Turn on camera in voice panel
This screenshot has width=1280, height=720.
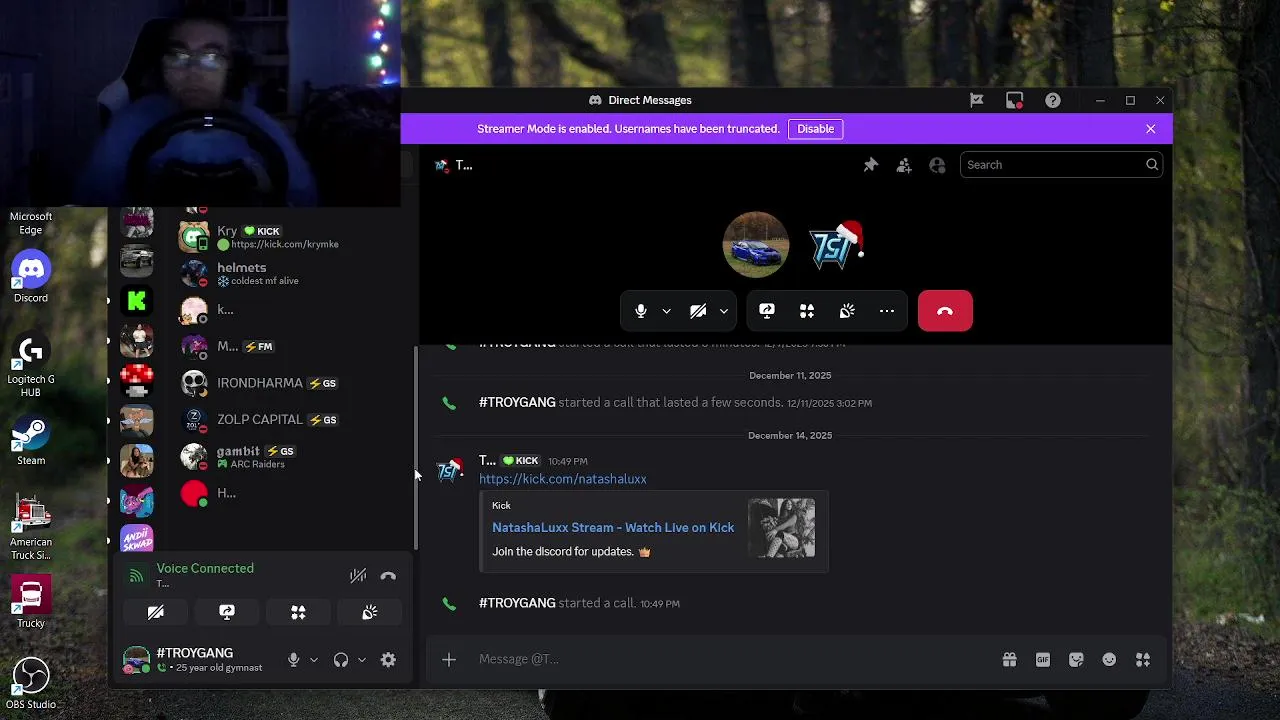(155, 612)
